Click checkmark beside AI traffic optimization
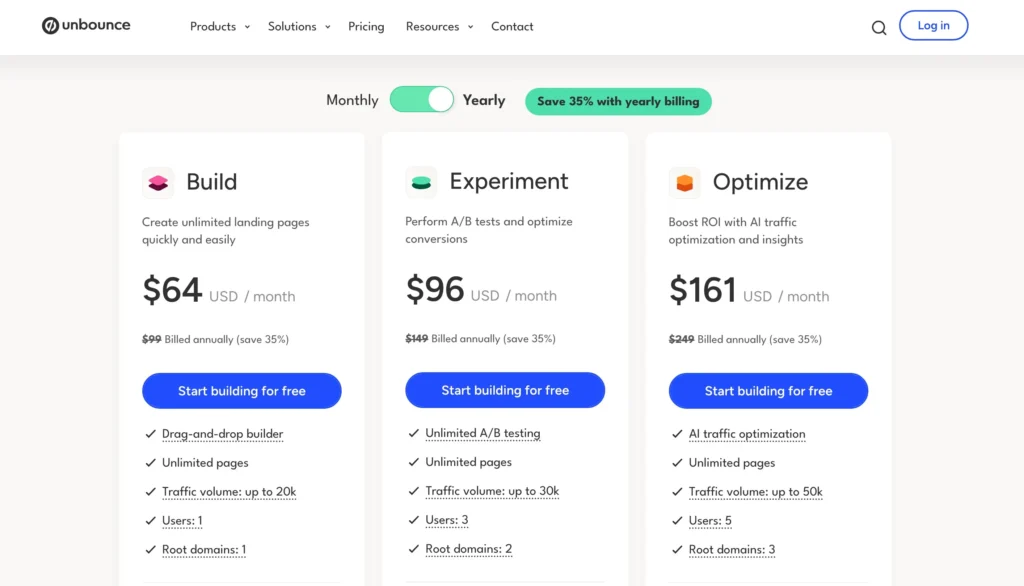Image resolution: width=1024 pixels, height=586 pixels. [x=675, y=434]
